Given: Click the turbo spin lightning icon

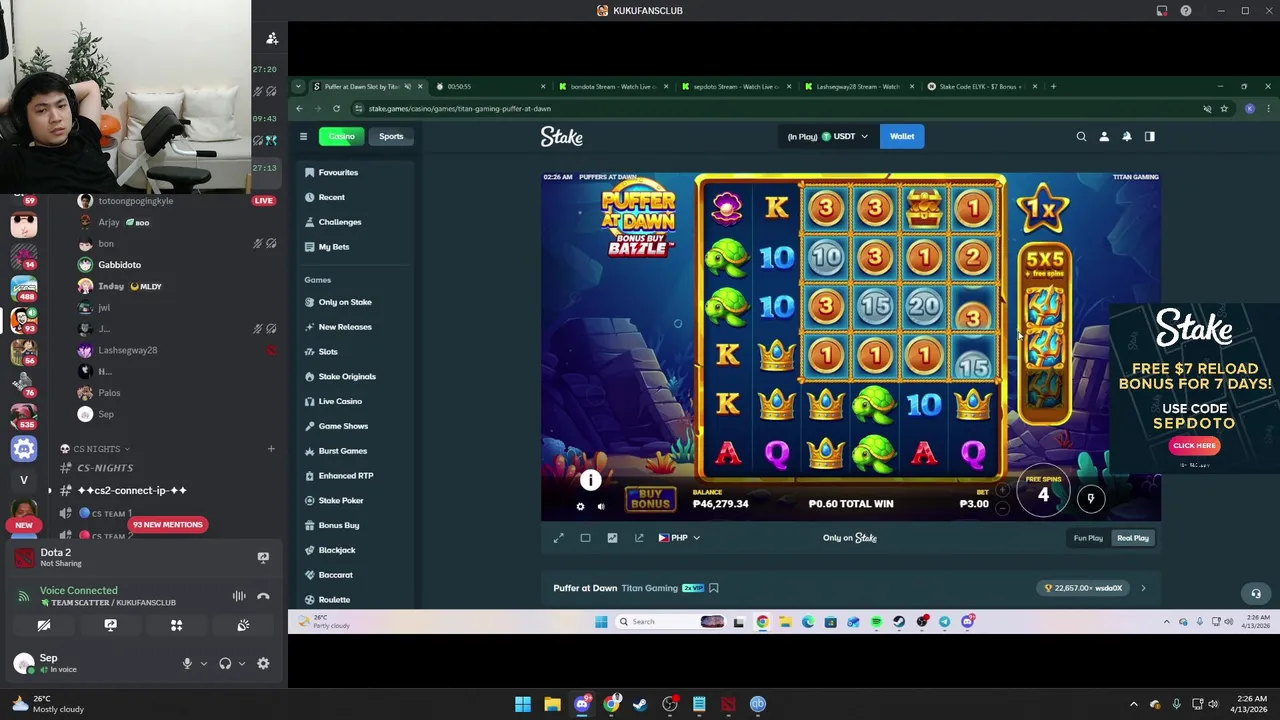Looking at the screenshot, I should (x=1091, y=497).
